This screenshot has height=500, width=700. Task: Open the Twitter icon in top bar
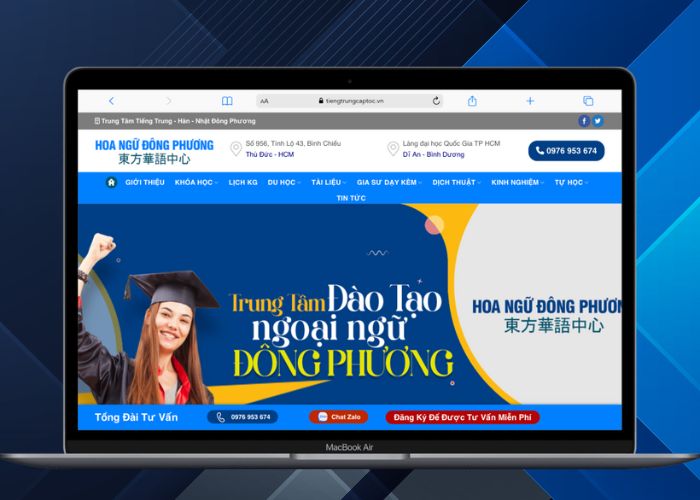[x=598, y=121]
